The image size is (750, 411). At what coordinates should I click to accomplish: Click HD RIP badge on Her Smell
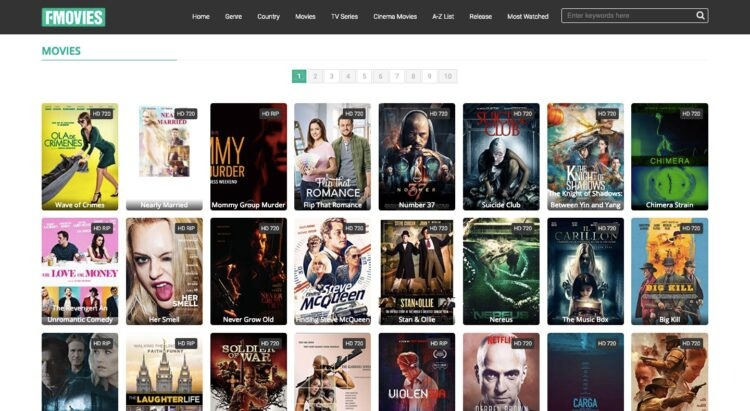coord(186,228)
